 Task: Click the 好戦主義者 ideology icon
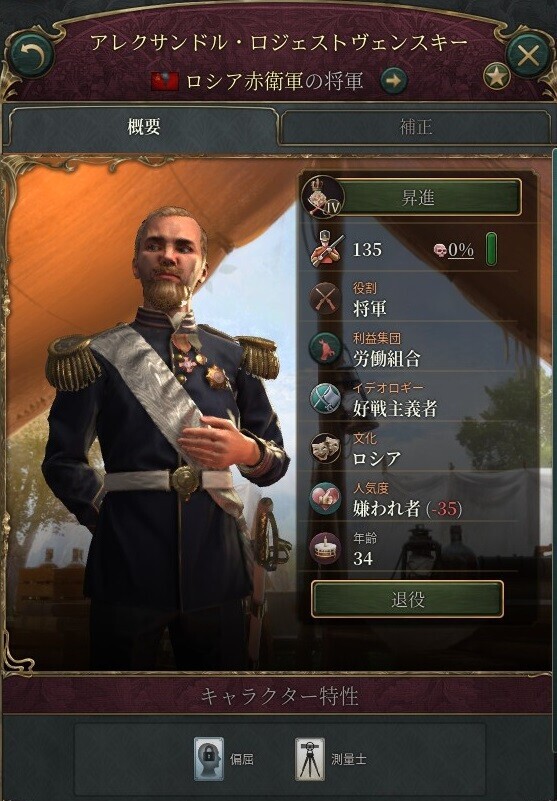[x=326, y=399]
